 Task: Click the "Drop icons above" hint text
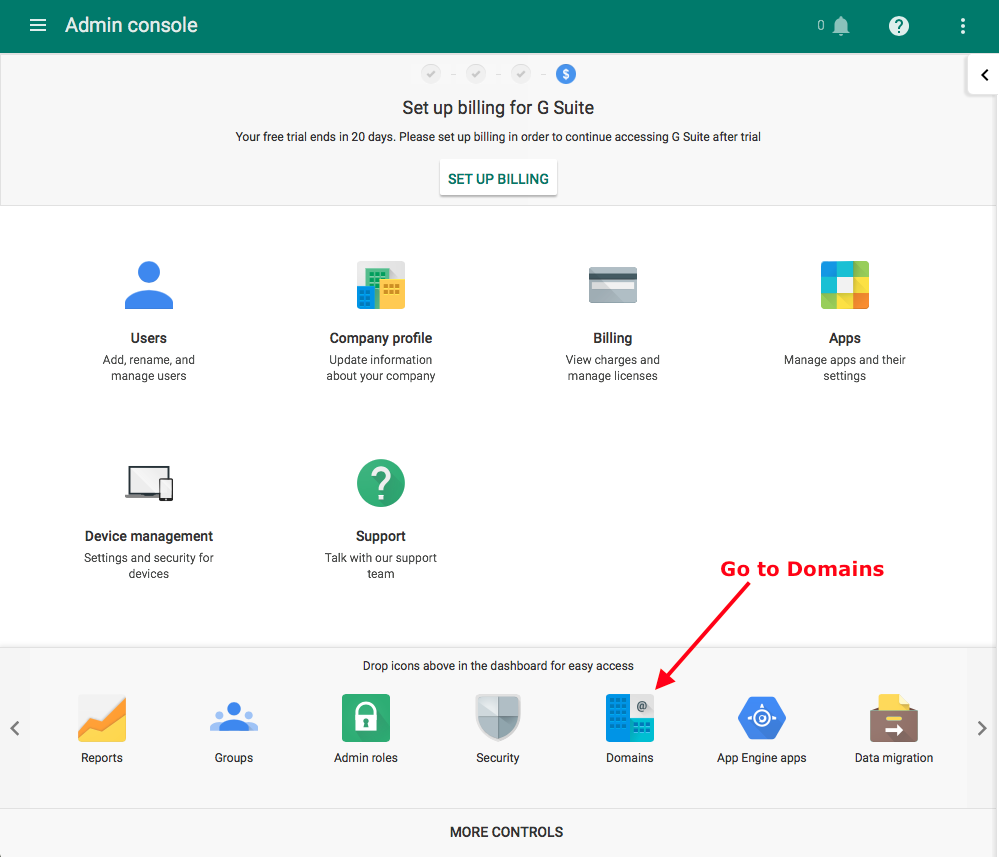[498, 666]
